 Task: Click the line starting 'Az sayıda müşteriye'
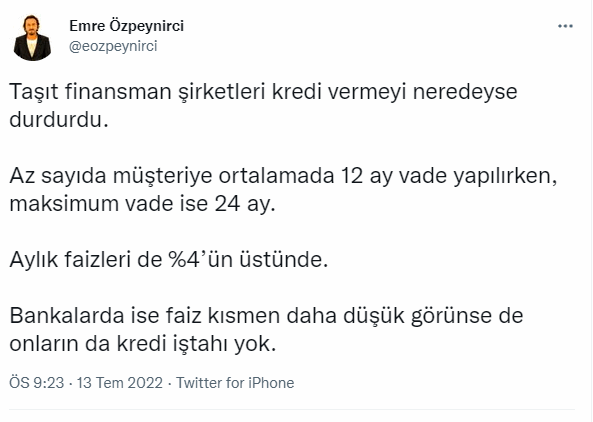tap(283, 176)
